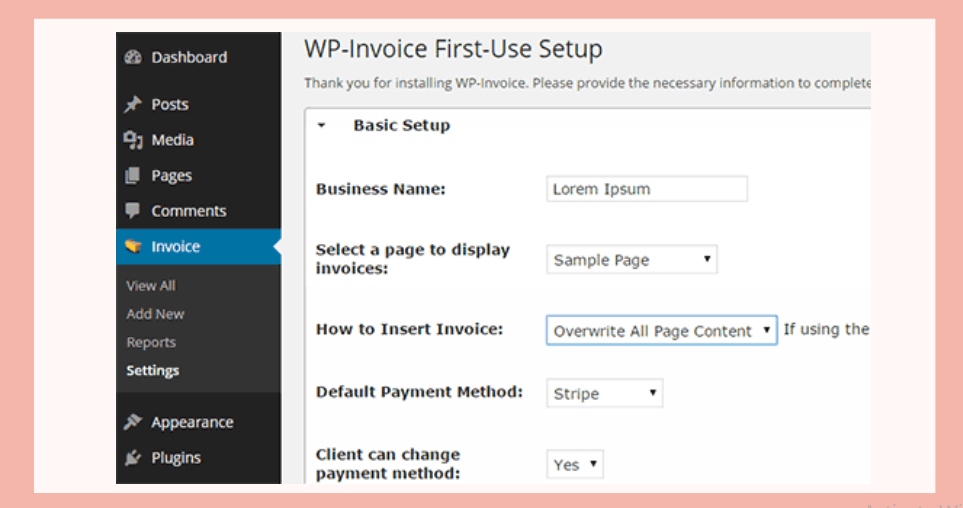Click the Plugins plug icon
The width and height of the screenshot is (963, 508).
[x=133, y=458]
